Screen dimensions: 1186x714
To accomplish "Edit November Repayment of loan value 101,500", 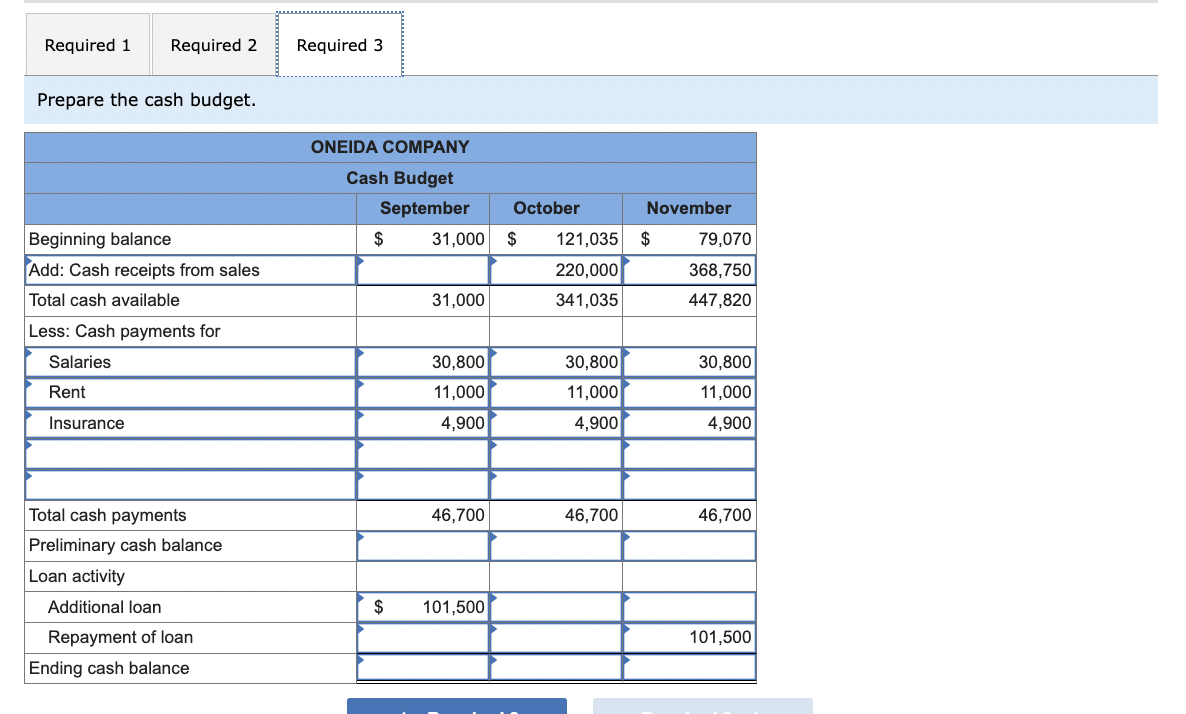I will click(x=689, y=638).
